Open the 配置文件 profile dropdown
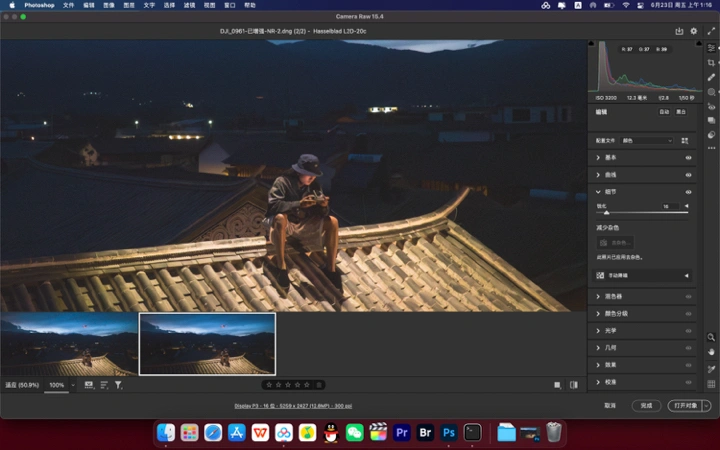 (647, 141)
